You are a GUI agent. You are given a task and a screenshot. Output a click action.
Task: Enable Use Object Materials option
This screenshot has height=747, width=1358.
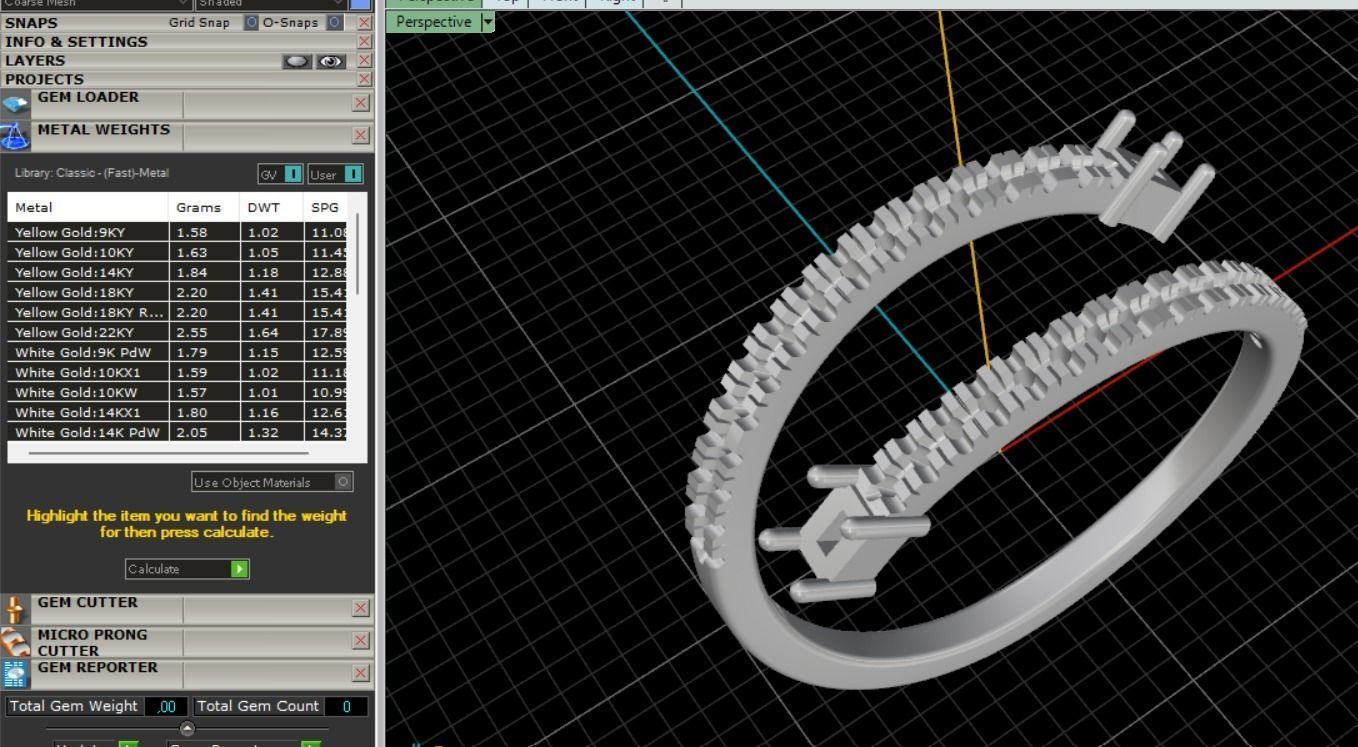343,482
